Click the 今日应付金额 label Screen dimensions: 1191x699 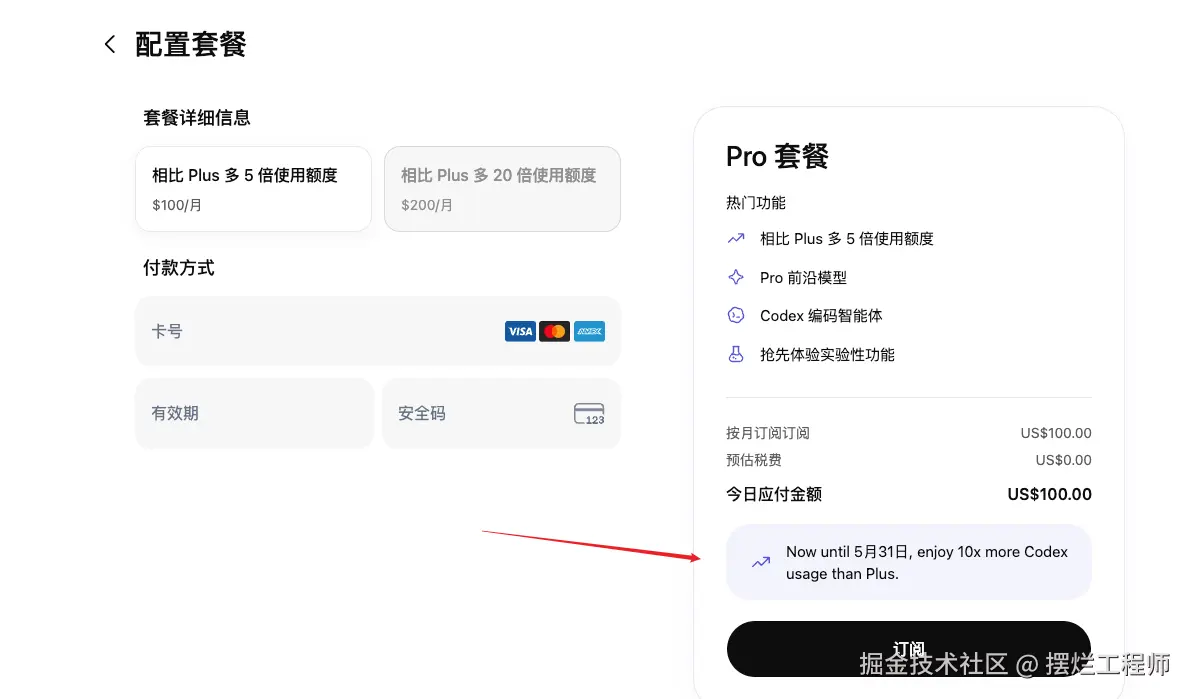(x=774, y=495)
